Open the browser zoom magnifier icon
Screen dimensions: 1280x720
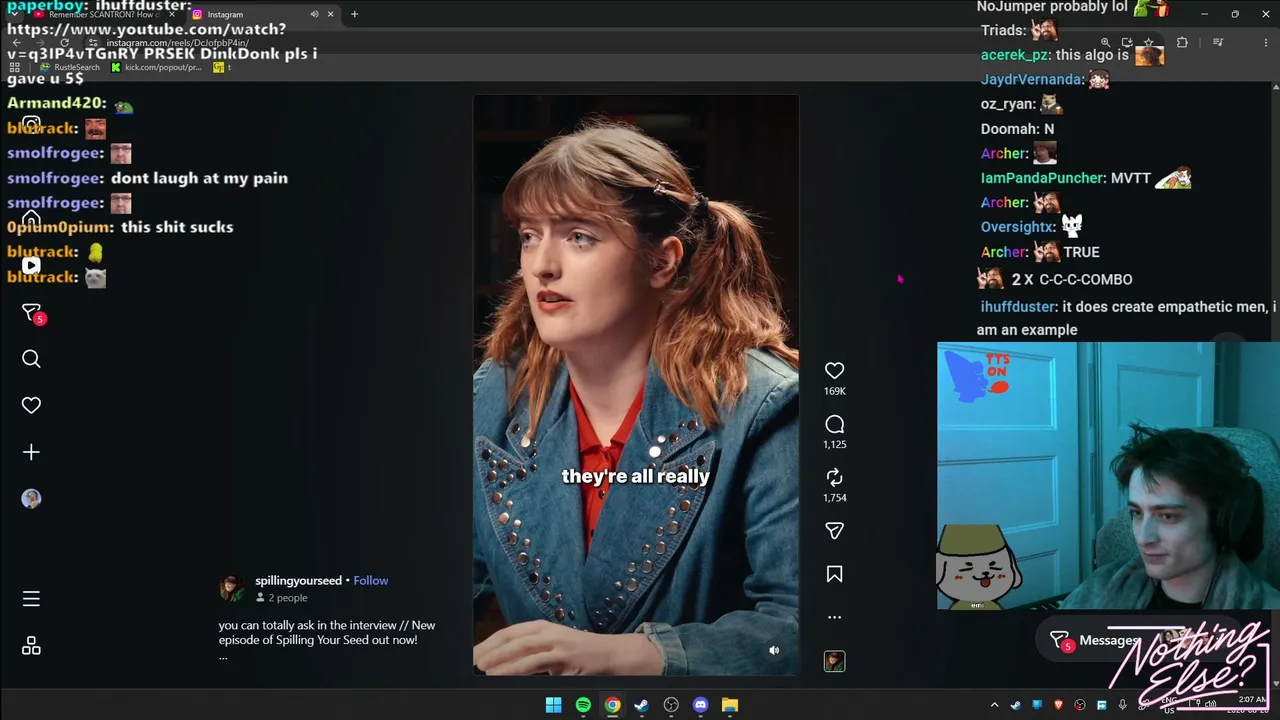[1105, 43]
